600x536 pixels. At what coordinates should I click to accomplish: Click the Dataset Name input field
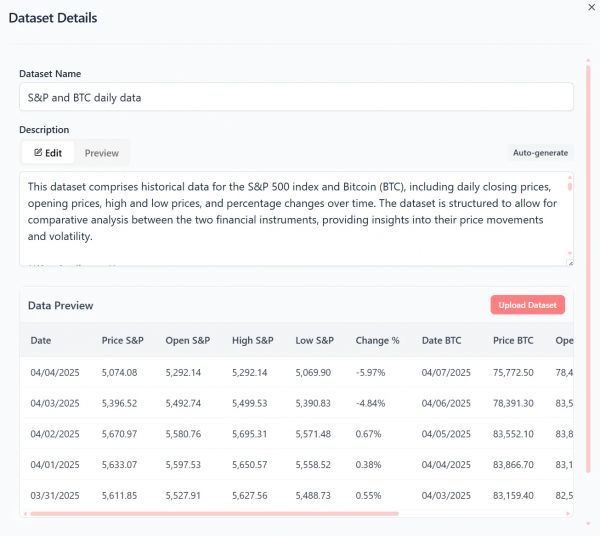coord(296,97)
